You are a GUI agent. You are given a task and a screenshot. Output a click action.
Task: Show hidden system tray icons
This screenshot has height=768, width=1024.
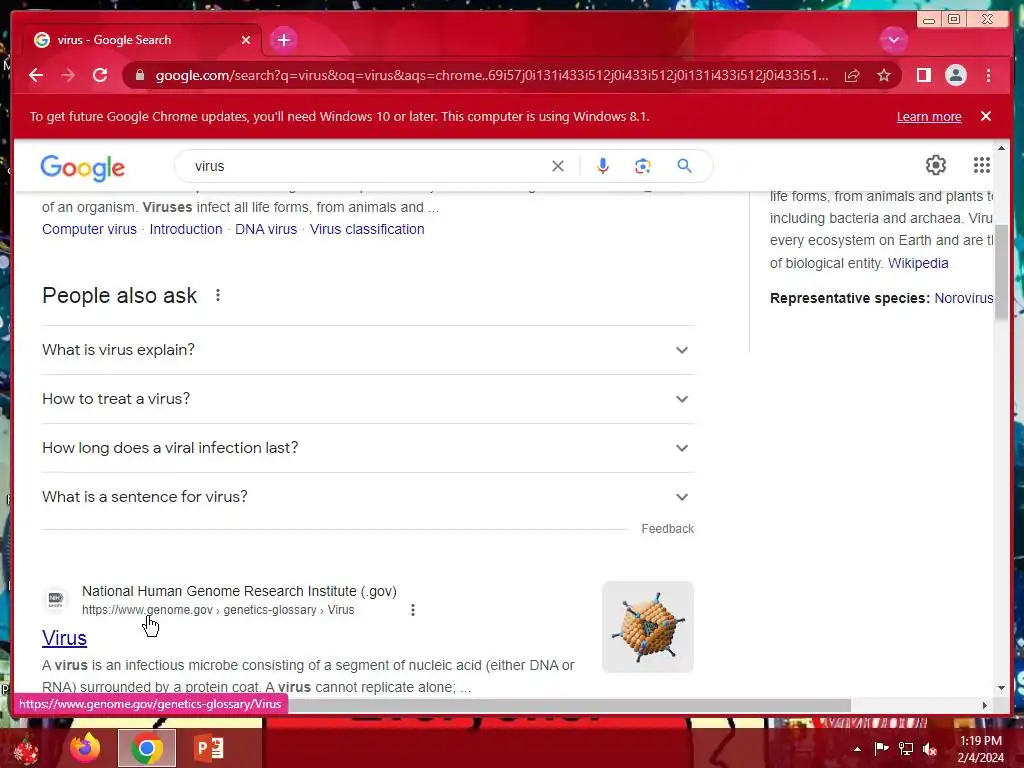click(857, 749)
